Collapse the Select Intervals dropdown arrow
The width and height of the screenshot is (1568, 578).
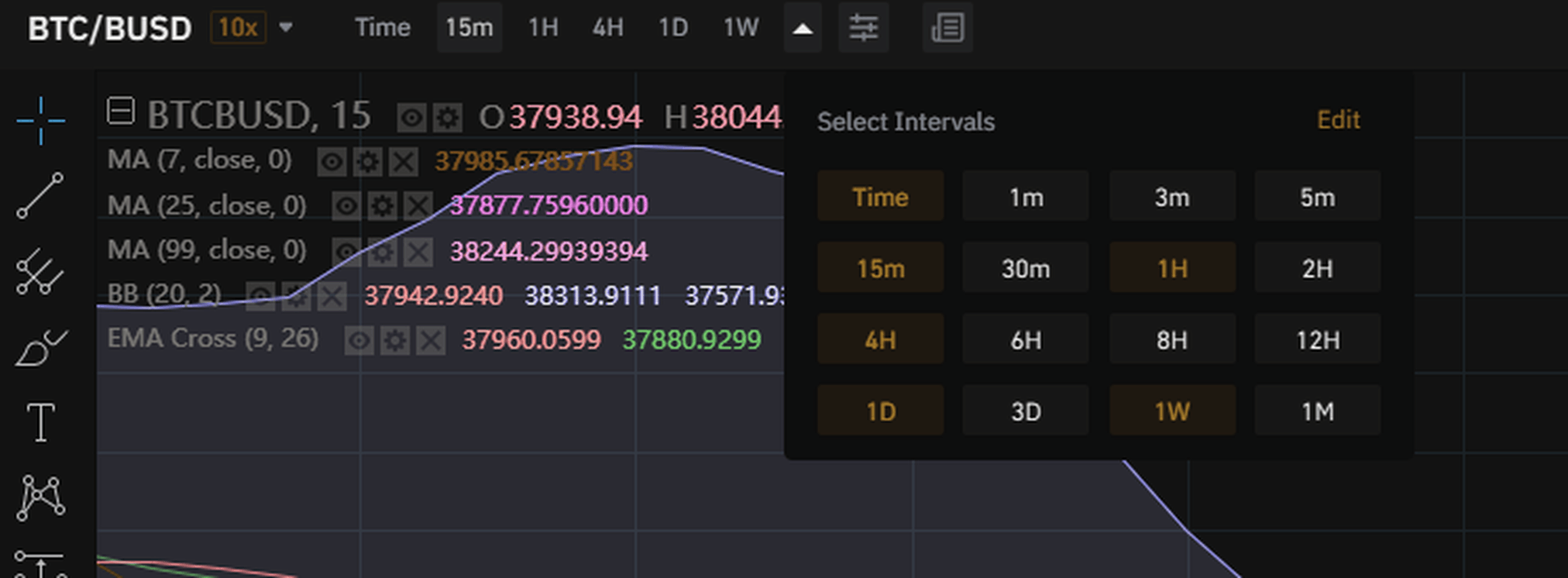tap(803, 28)
